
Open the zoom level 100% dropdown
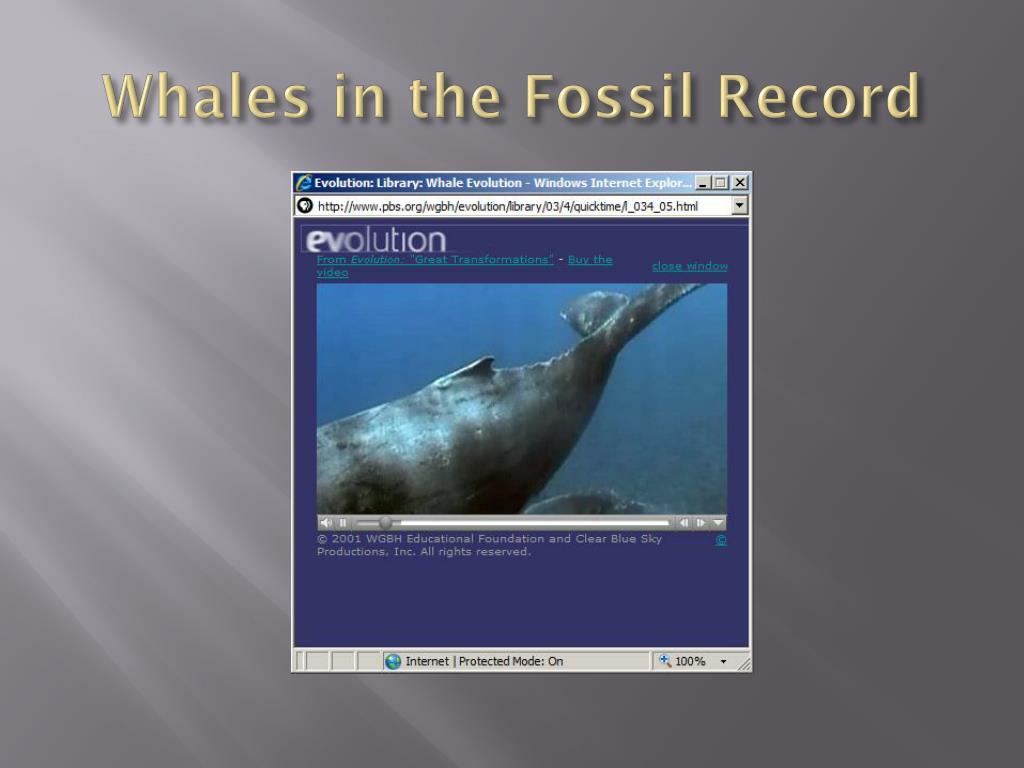(x=723, y=662)
